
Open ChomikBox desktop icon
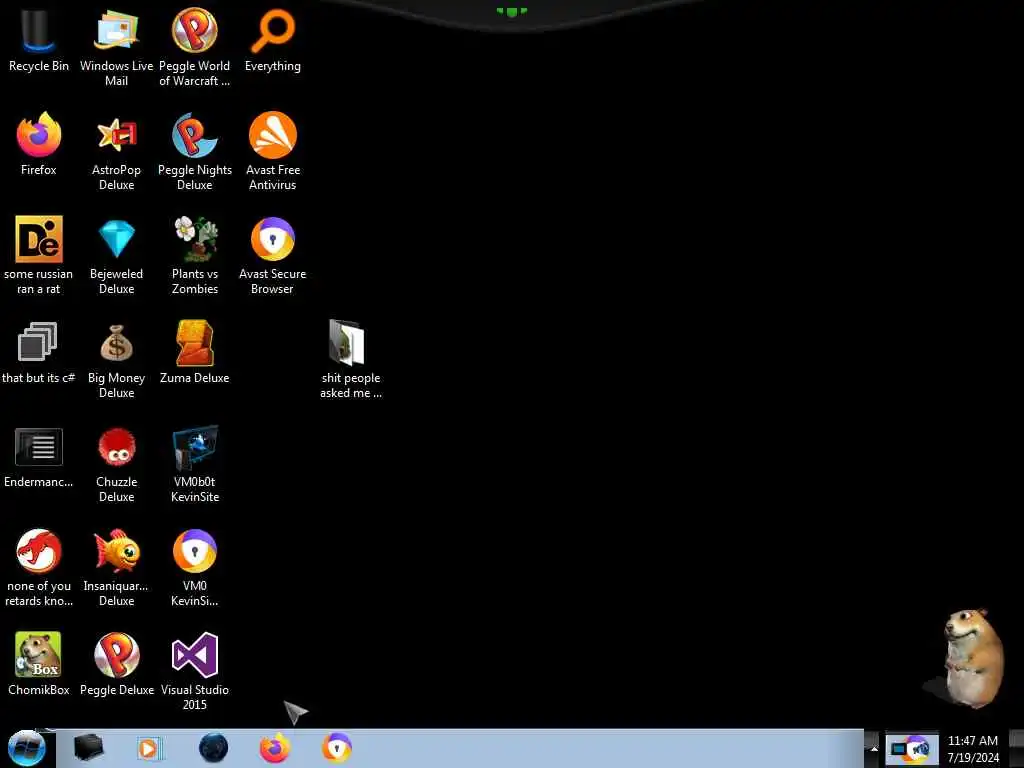pos(39,664)
